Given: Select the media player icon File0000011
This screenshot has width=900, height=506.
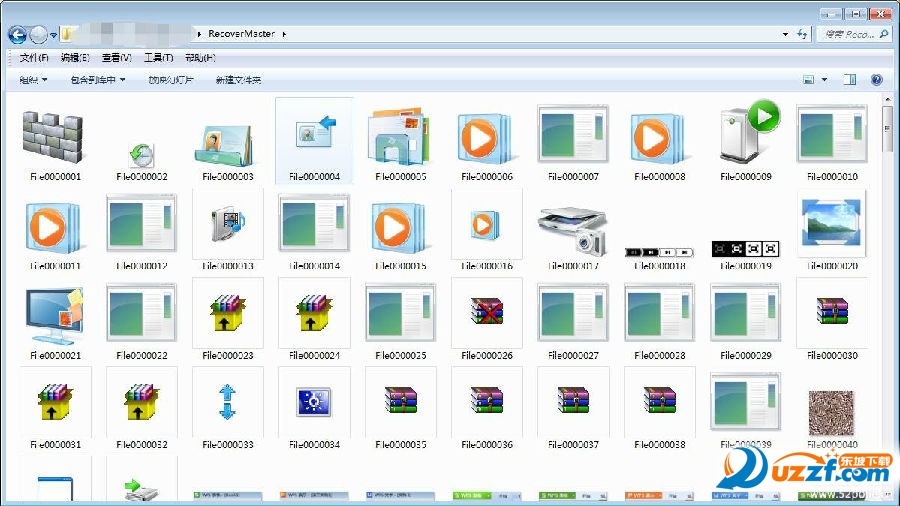Looking at the screenshot, I should pos(53,228).
